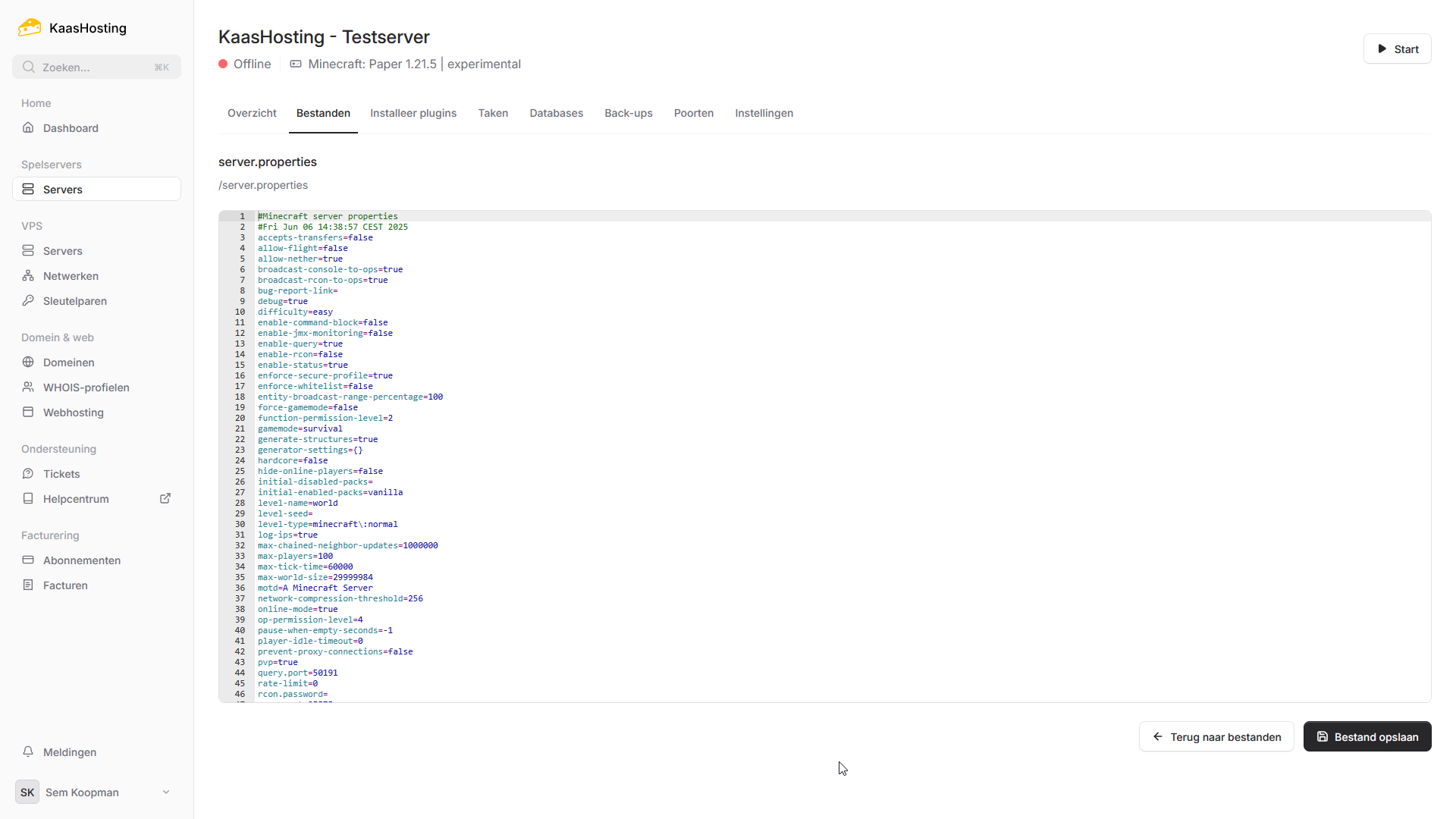Click the Meldingen bell icon
This screenshot has height=819, width=1456.
pos(28,752)
